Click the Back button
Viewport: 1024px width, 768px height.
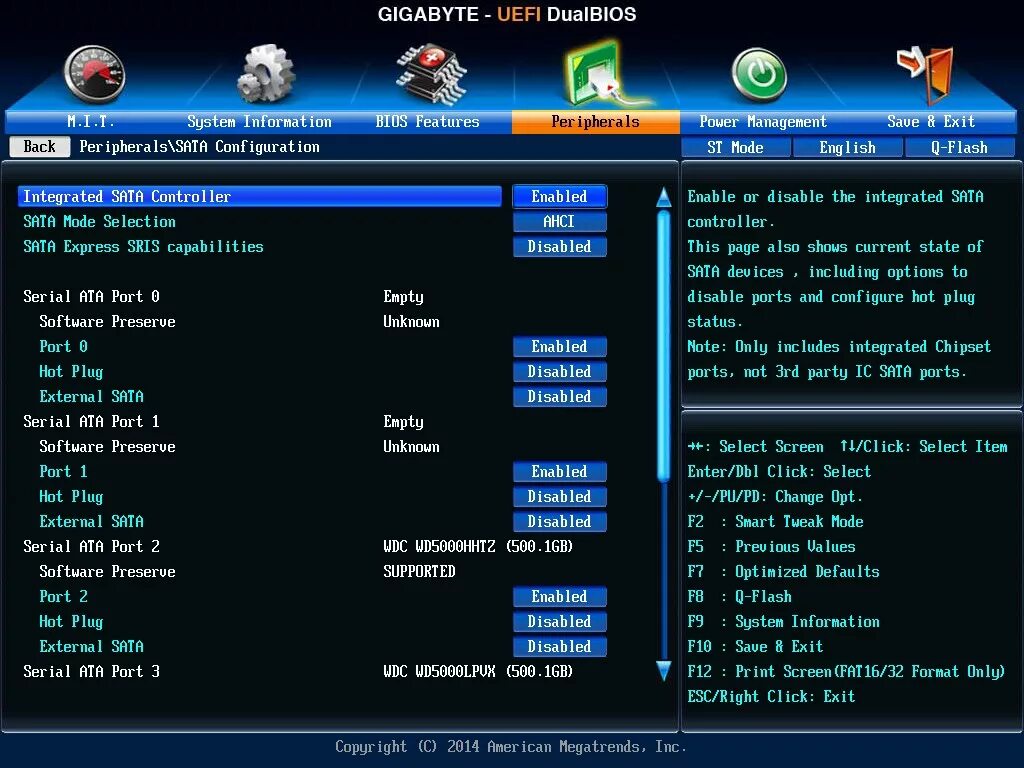coord(39,146)
